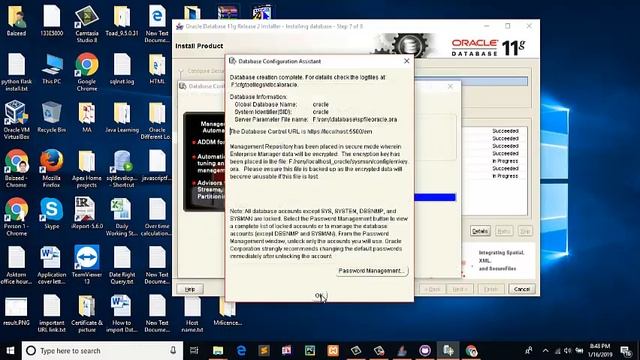Screen dimensions: 640x360
Task: Click OK in Database Configuration Assistant dialog
Action: click(320, 296)
